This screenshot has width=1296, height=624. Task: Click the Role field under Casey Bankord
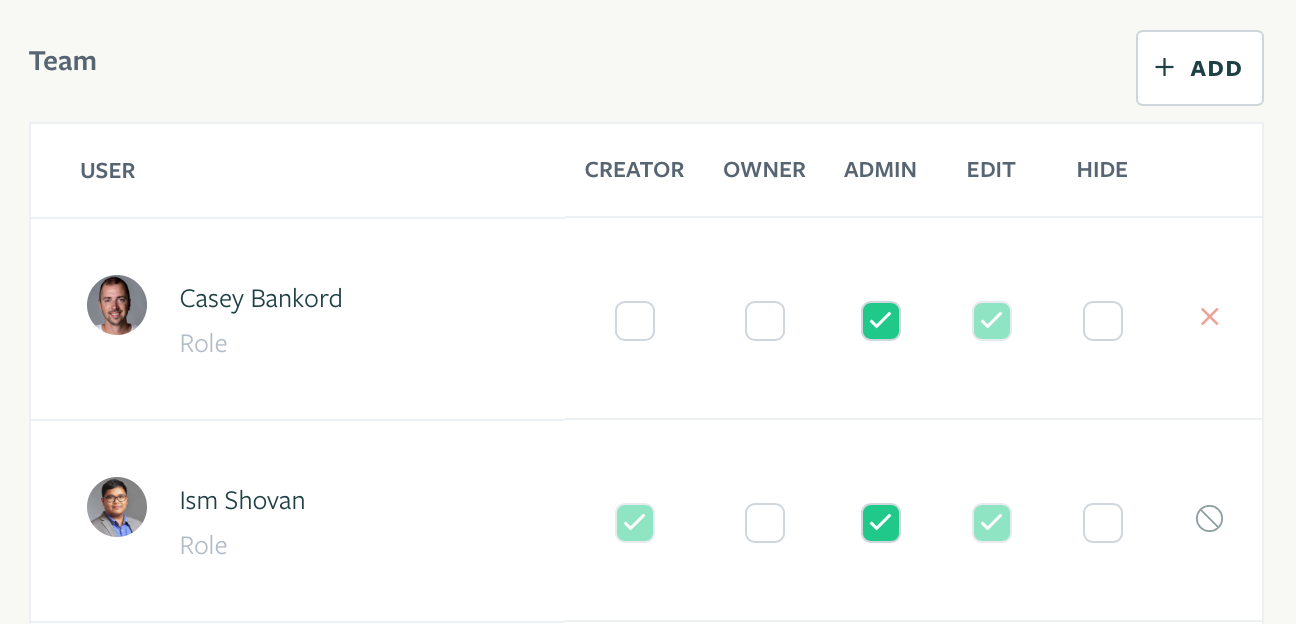(203, 344)
